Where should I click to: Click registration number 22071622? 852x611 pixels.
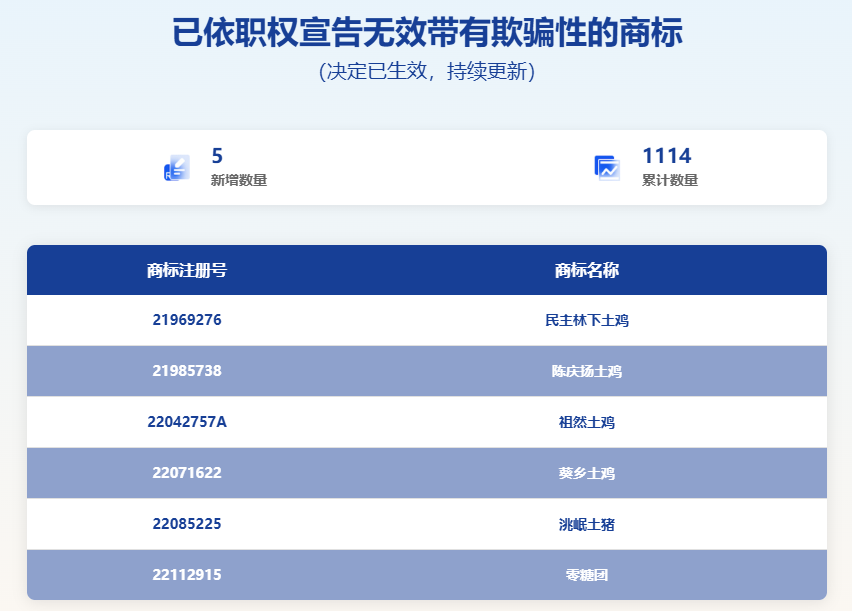(x=187, y=473)
